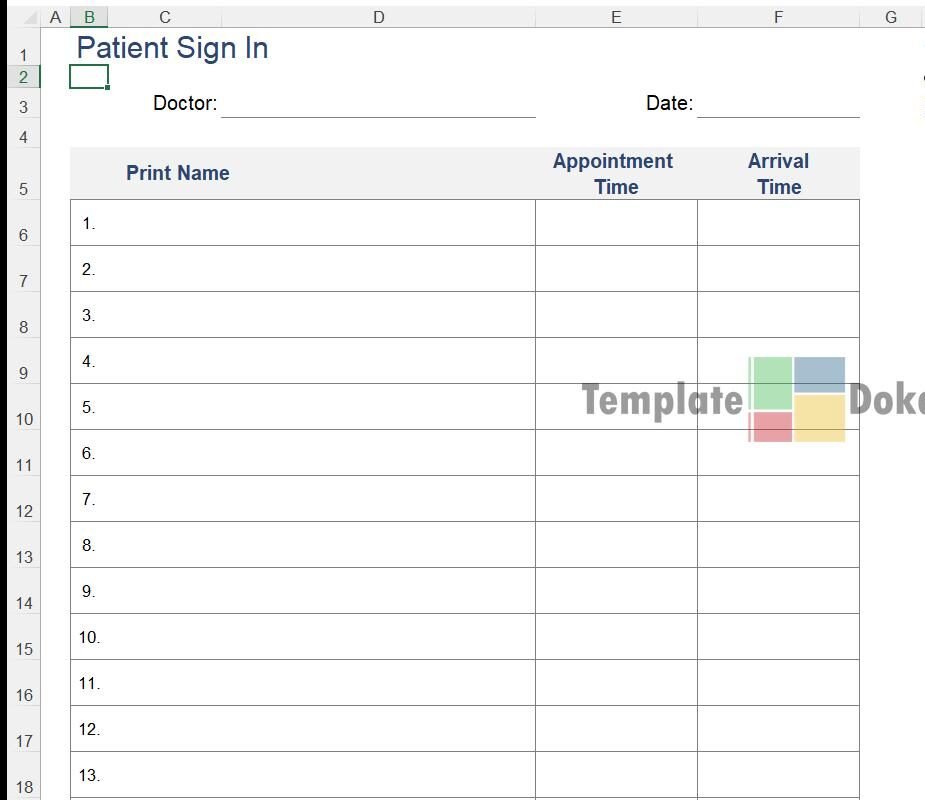
Task: Select the Arrival Time header cell
Action: 778,173
